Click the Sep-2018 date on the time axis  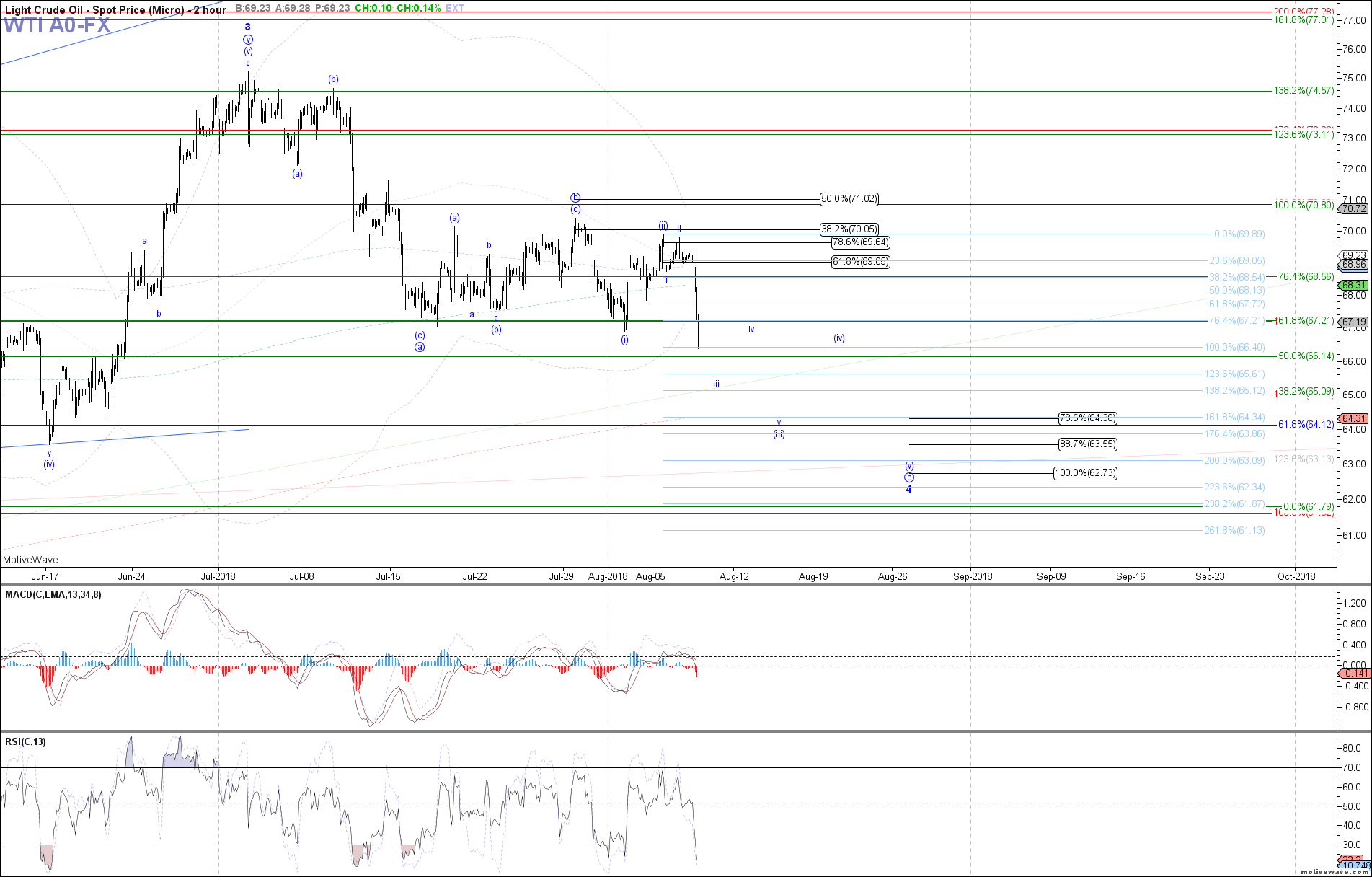point(973,576)
